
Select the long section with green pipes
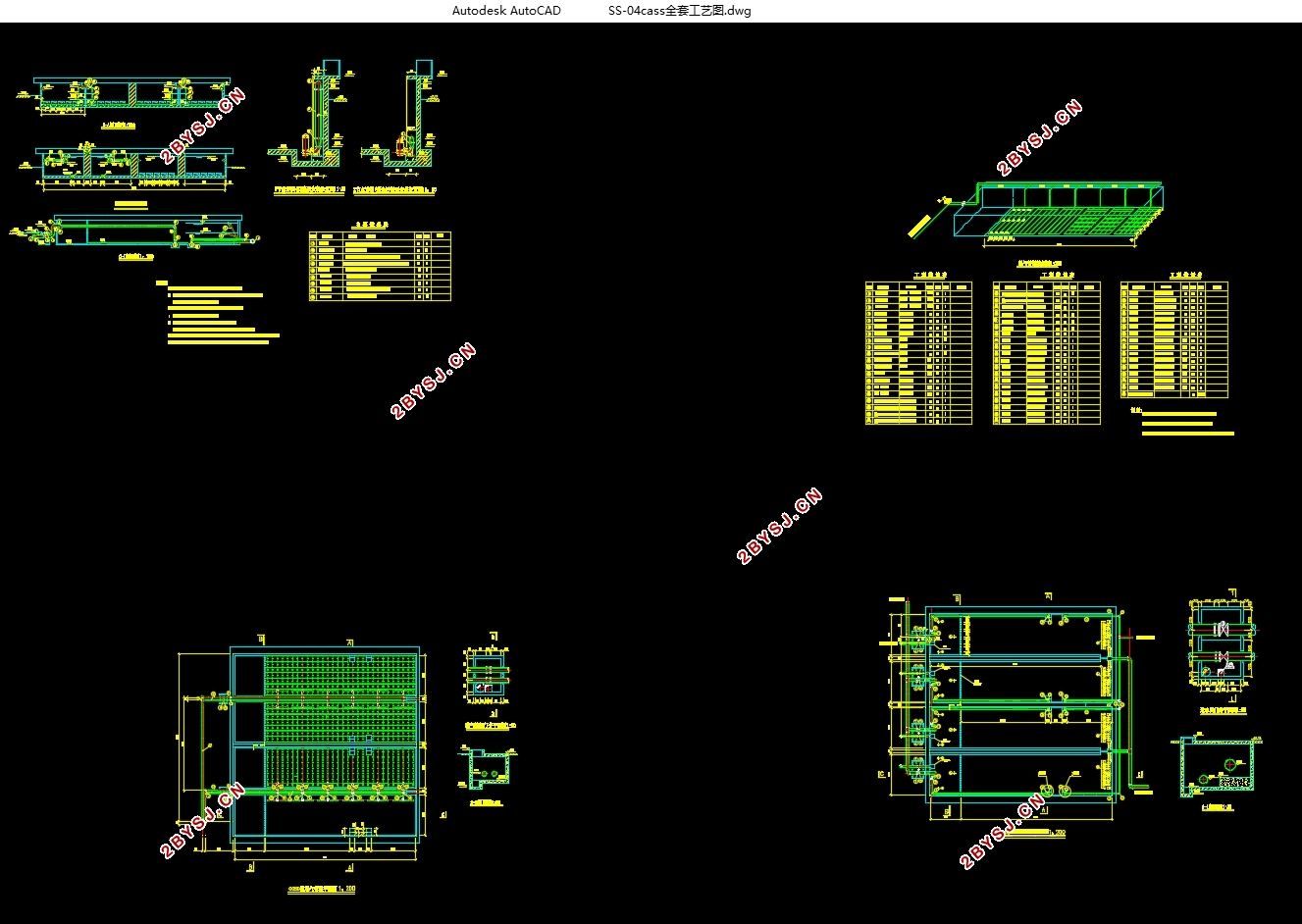pyautogui.click(x=137, y=231)
